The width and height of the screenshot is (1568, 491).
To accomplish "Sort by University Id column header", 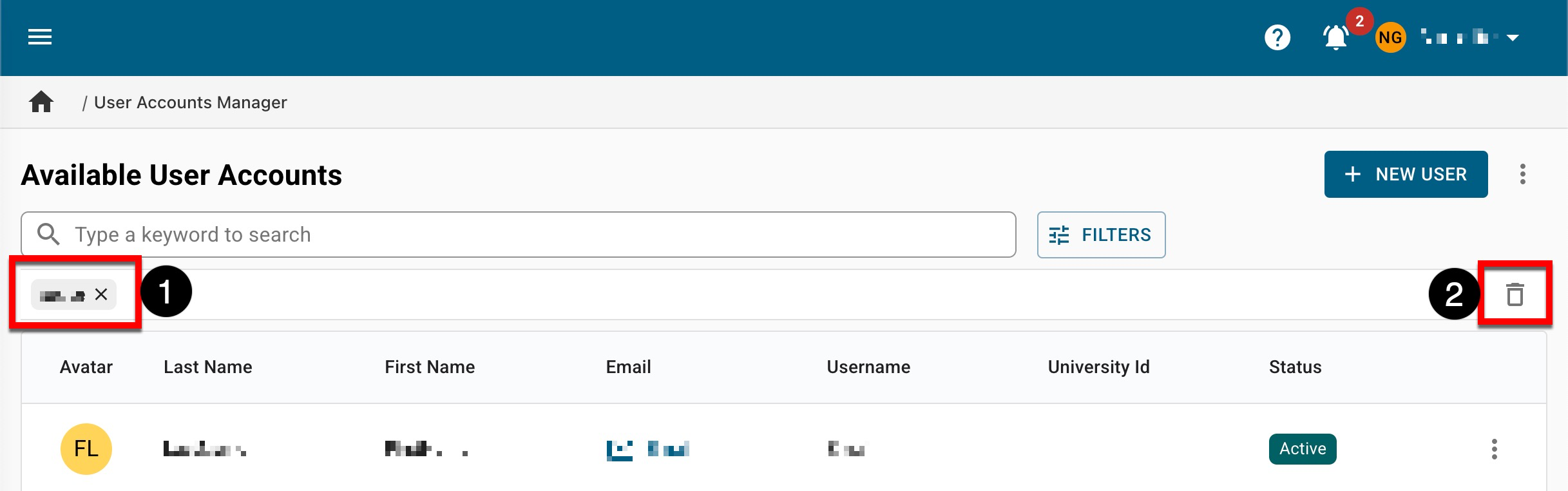I will pos(1098,367).
